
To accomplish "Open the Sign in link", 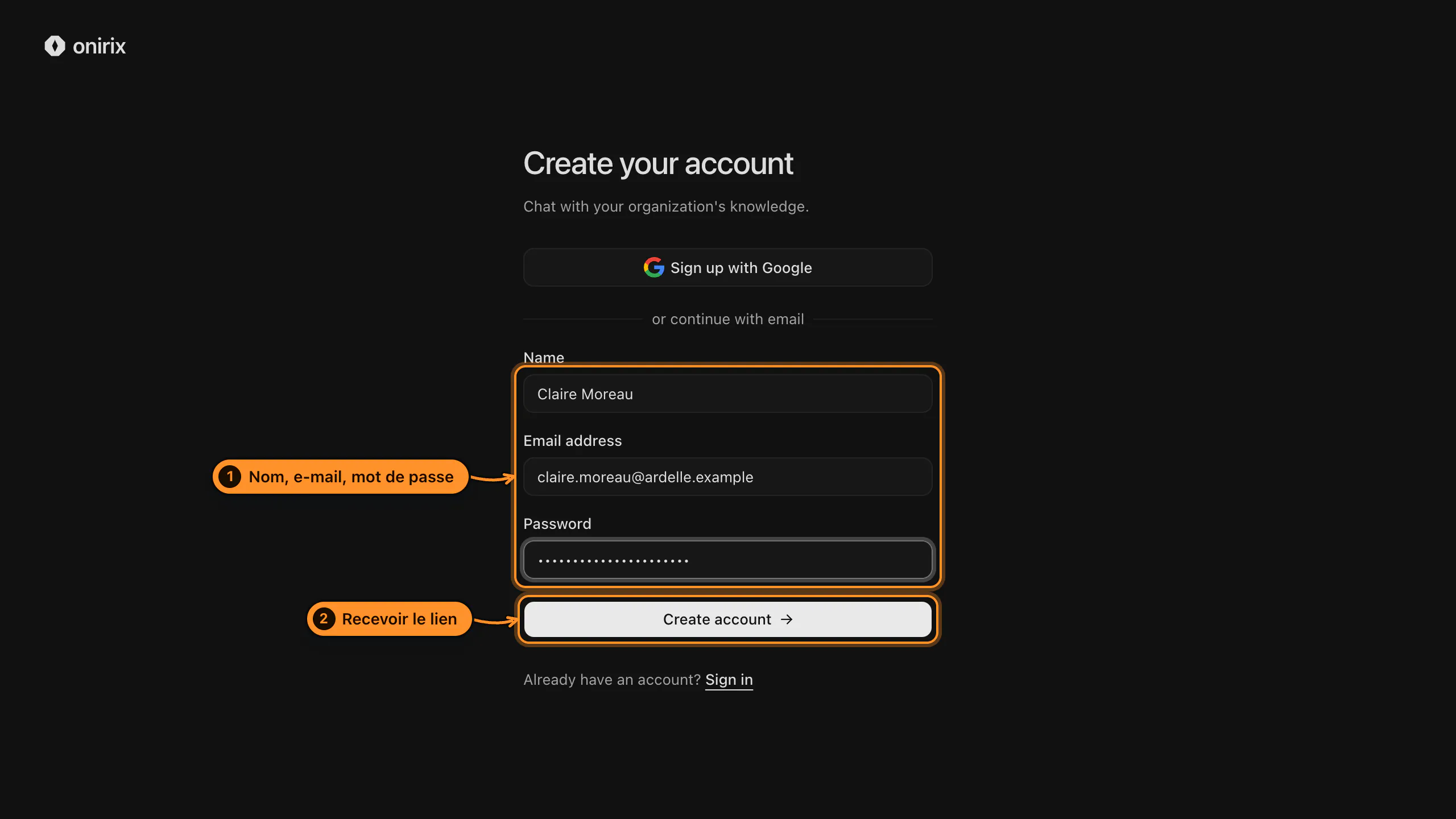I will 729,680.
